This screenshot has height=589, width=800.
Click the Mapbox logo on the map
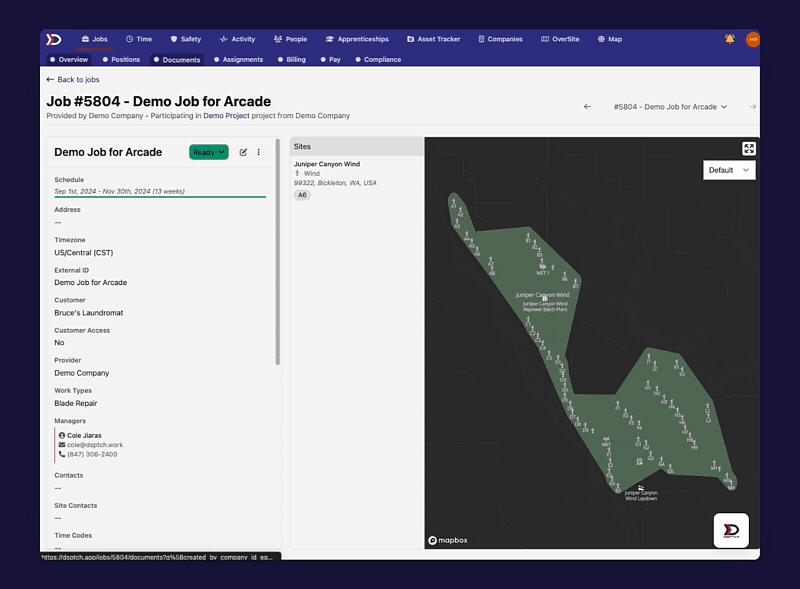click(x=448, y=540)
